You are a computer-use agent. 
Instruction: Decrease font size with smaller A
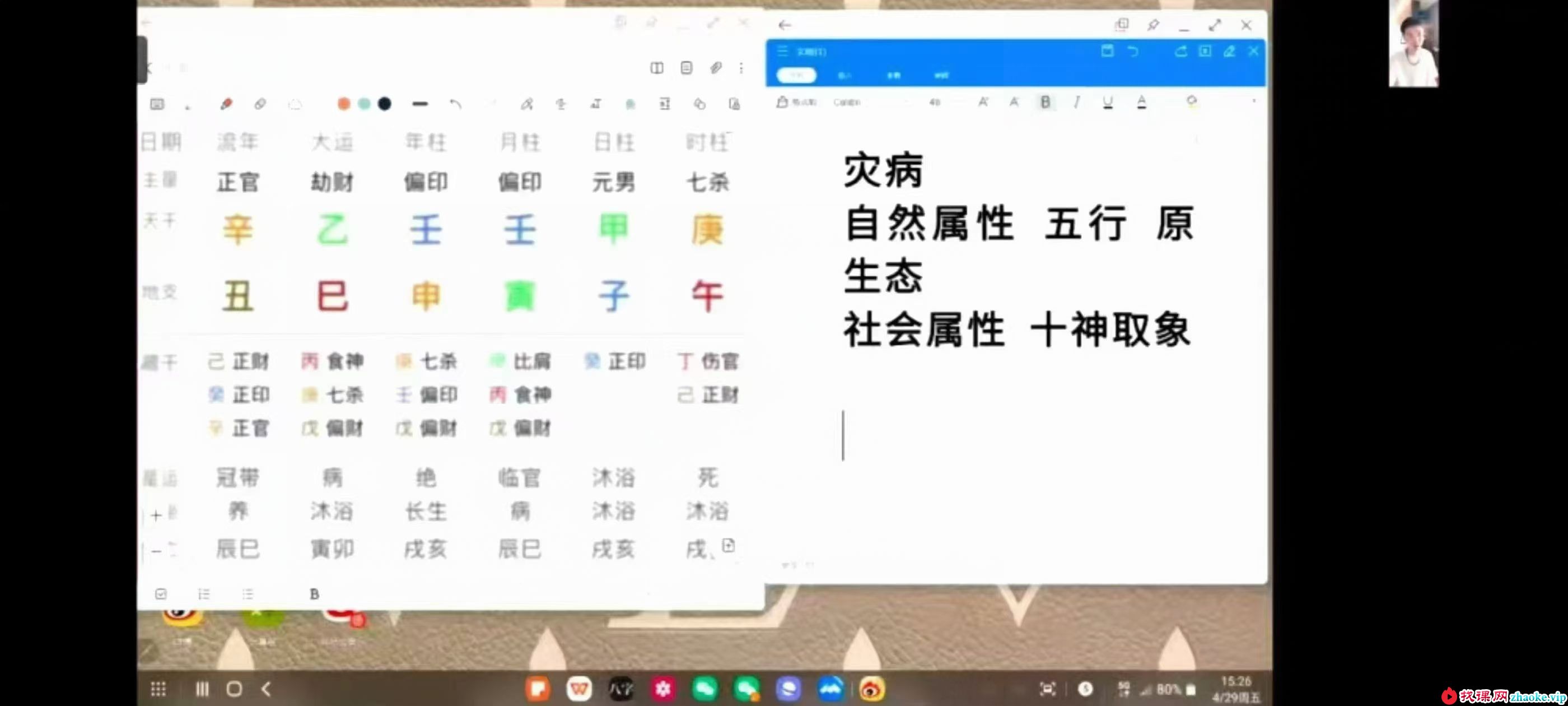(1014, 103)
